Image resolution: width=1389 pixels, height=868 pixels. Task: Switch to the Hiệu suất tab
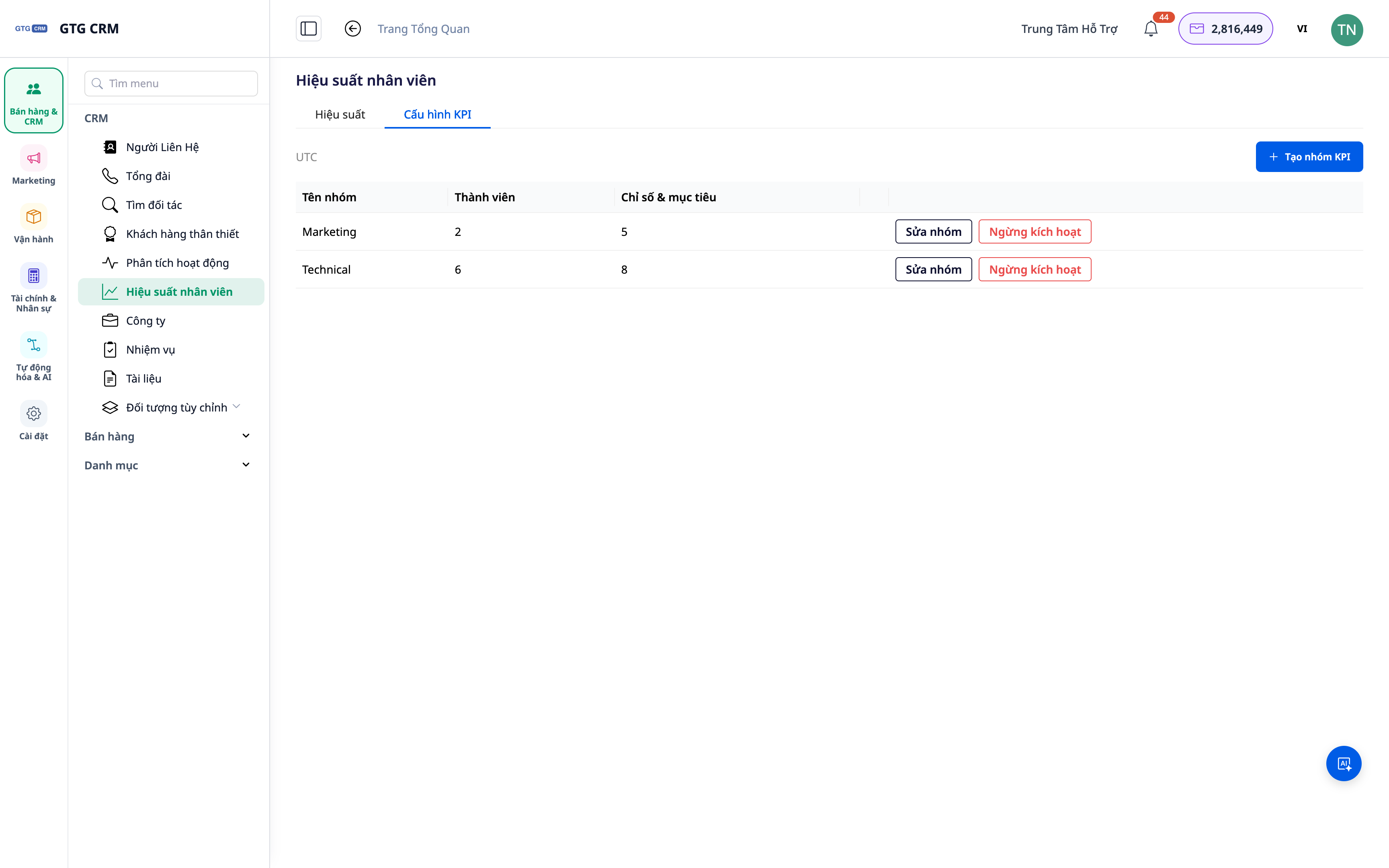pos(340,114)
